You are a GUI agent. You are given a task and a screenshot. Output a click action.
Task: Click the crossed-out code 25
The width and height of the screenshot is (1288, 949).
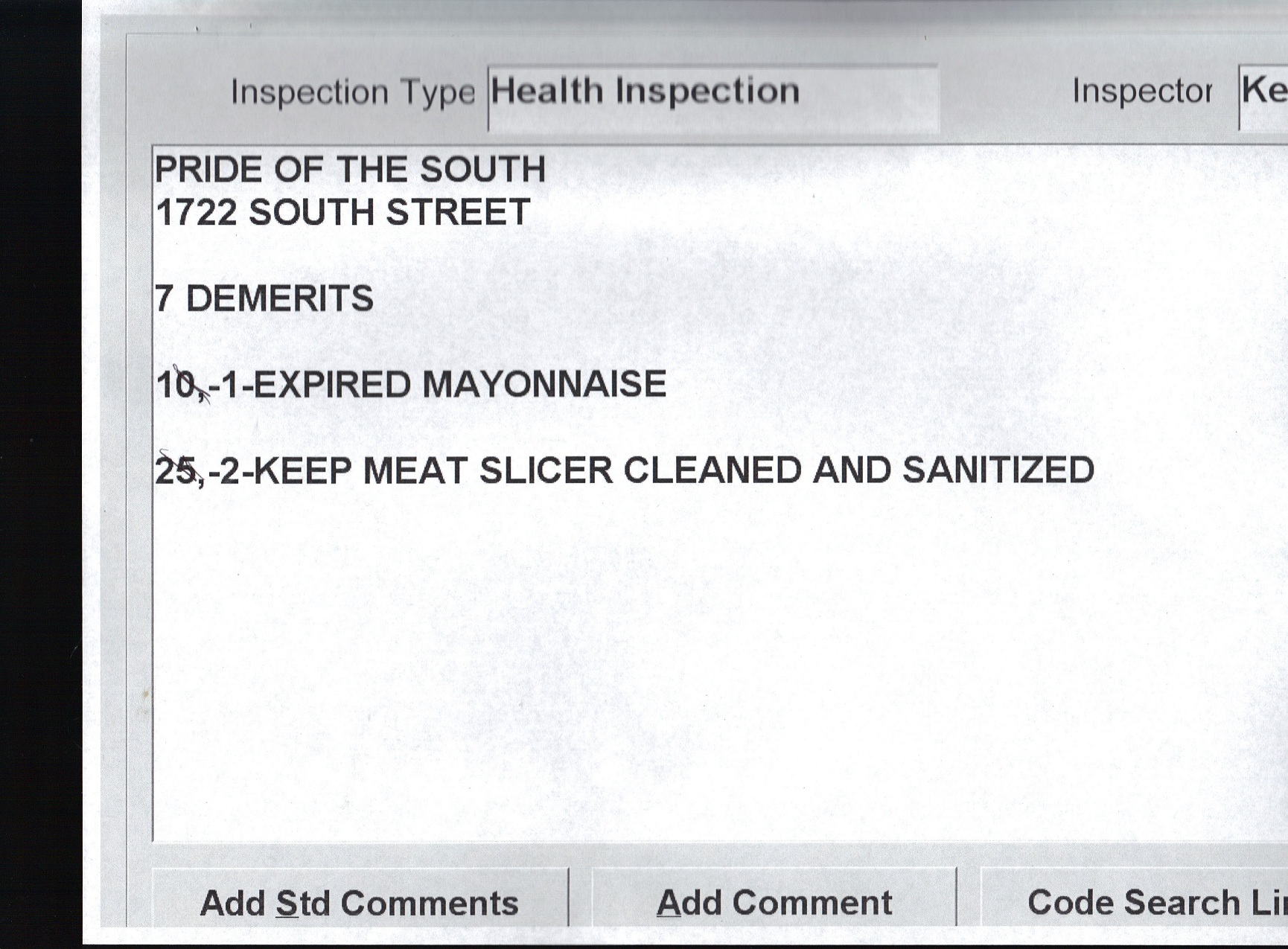(177, 471)
